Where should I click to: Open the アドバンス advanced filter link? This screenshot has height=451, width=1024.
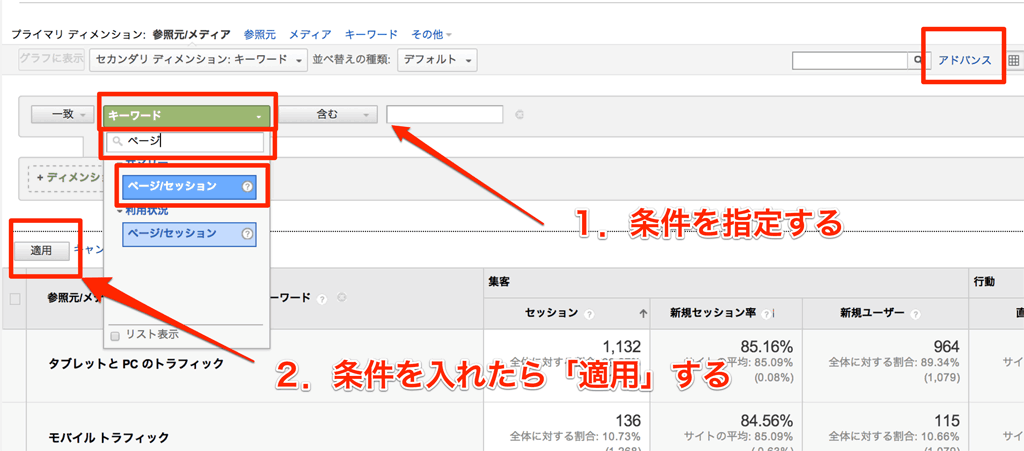(x=964, y=61)
